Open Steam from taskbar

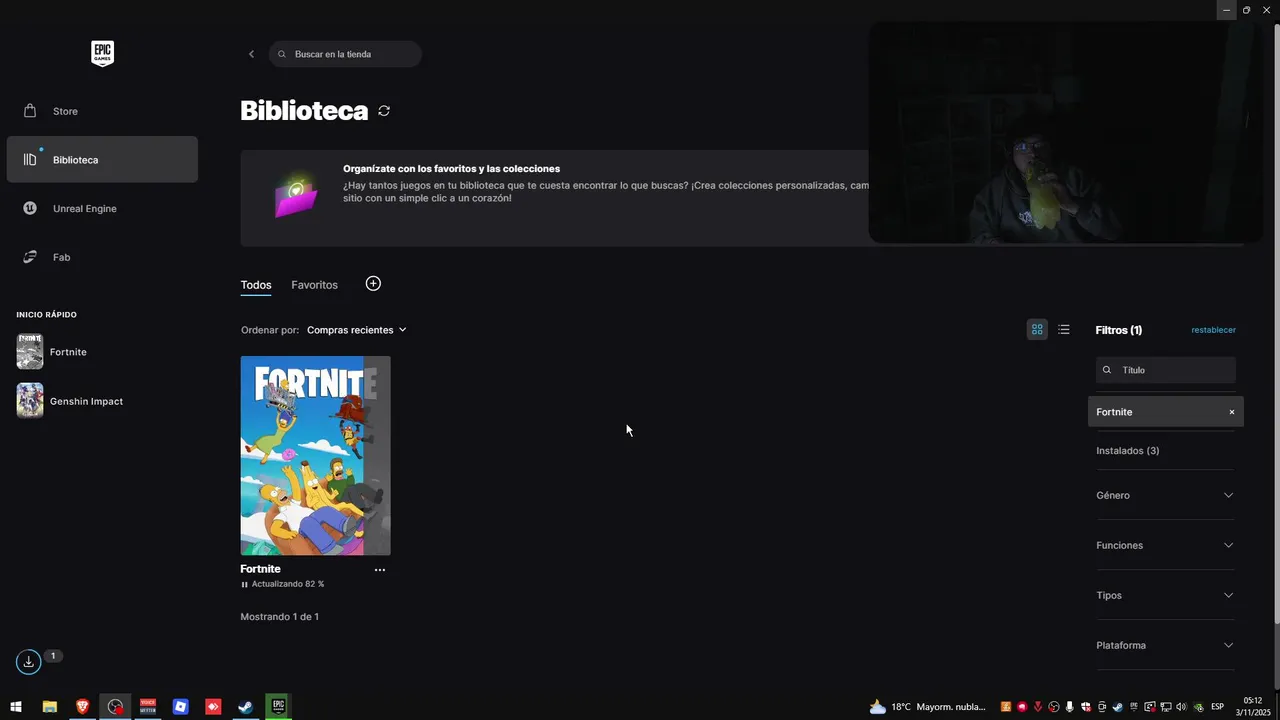pyautogui.click(x=245, y=707)
